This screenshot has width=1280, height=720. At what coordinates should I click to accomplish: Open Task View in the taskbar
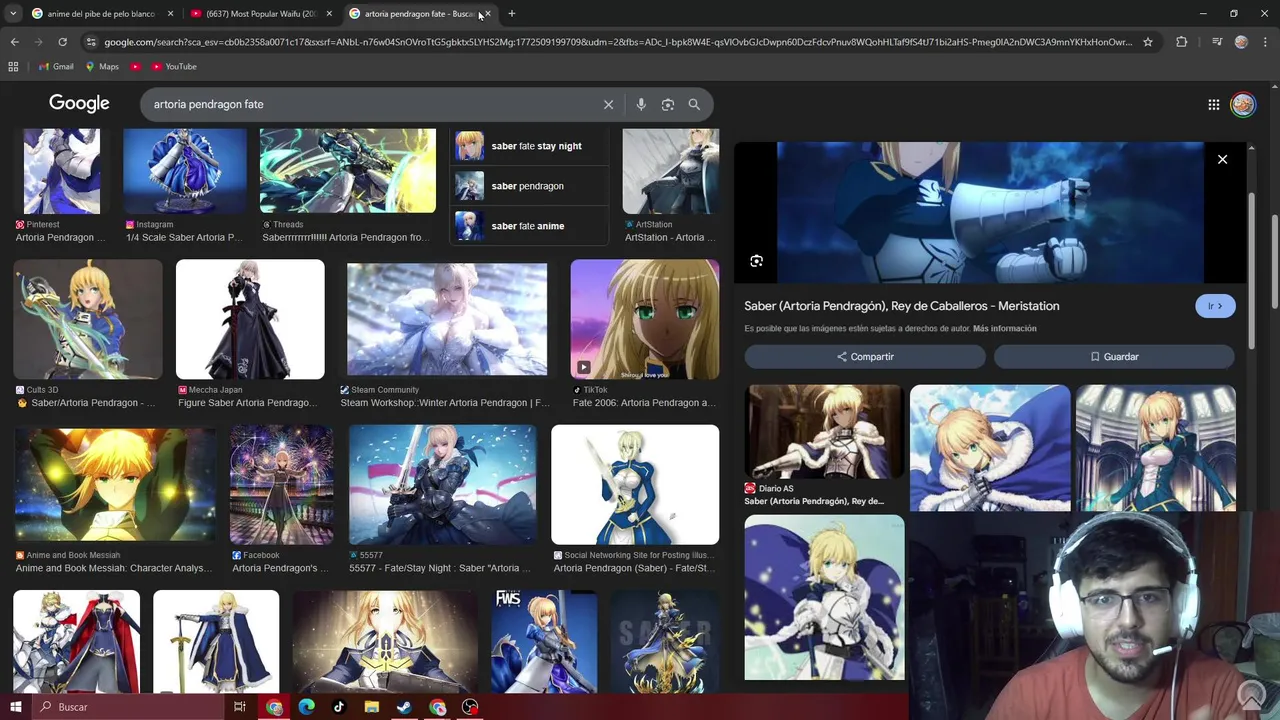point(239,707)
